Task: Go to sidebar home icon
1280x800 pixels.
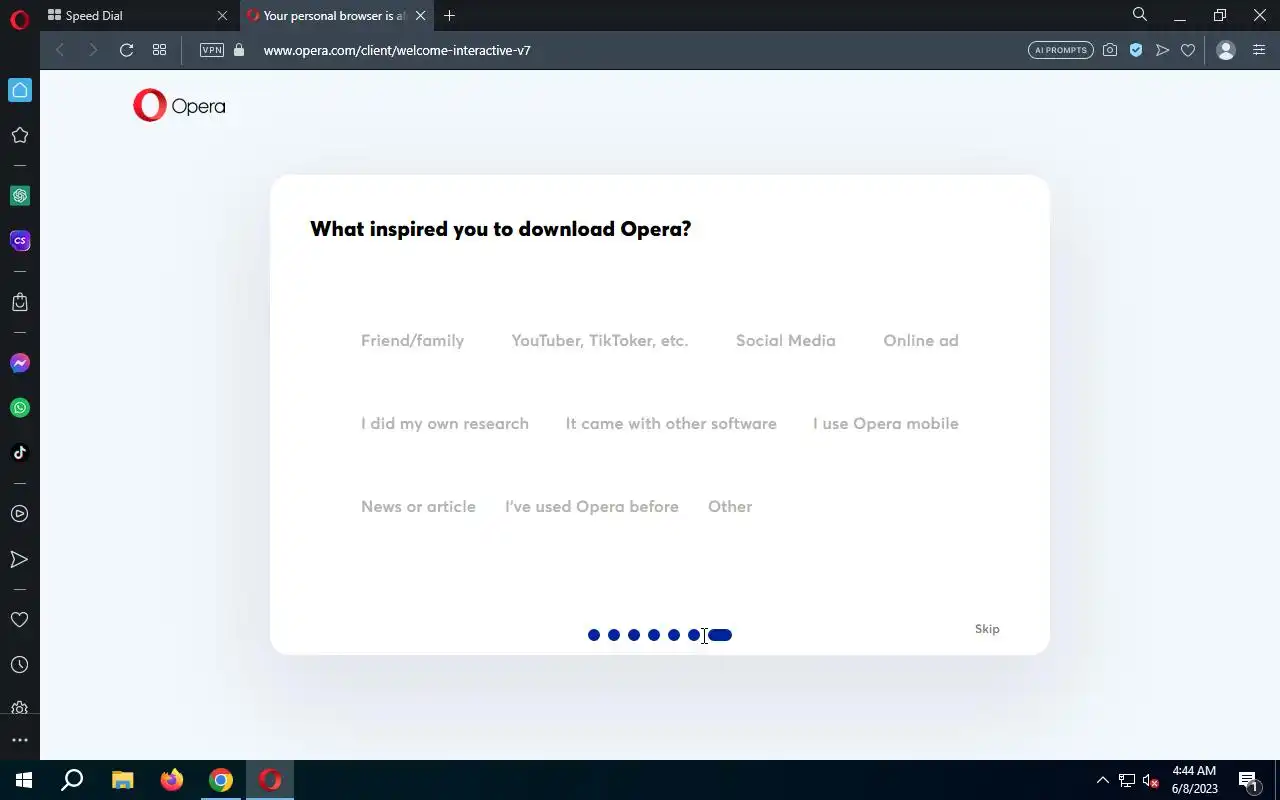Action: (x=19, y=90)
